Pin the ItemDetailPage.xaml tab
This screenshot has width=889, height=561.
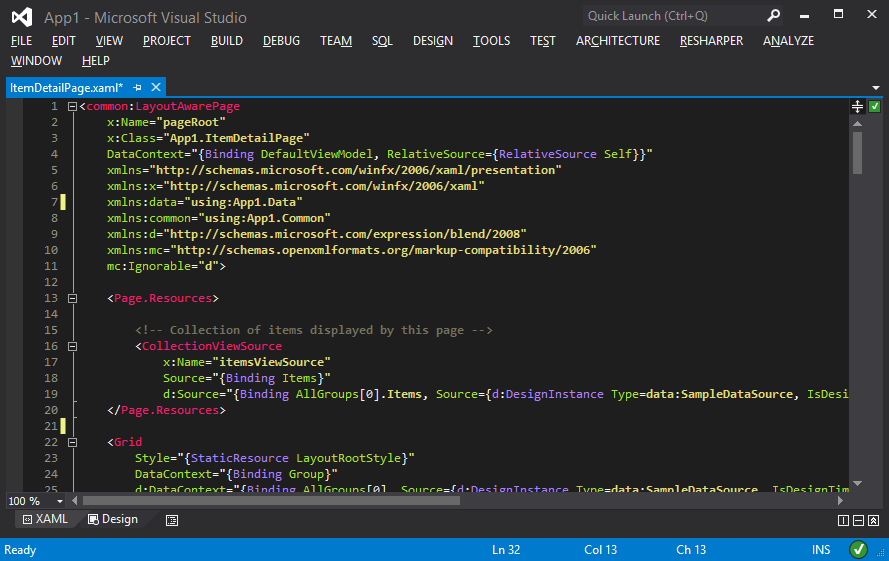tap(137, 88)
